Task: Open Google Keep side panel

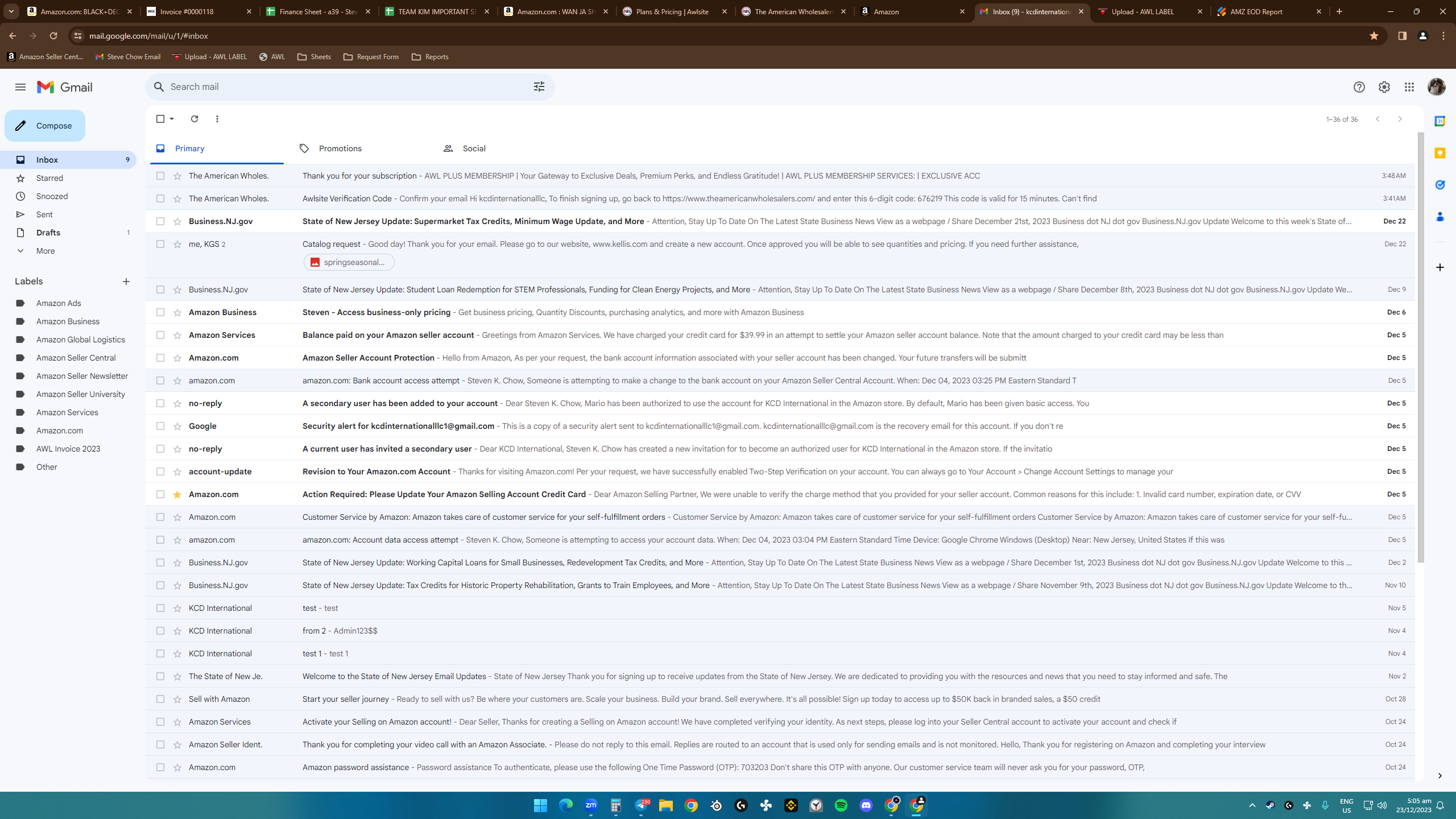Action: (1440, 153)
